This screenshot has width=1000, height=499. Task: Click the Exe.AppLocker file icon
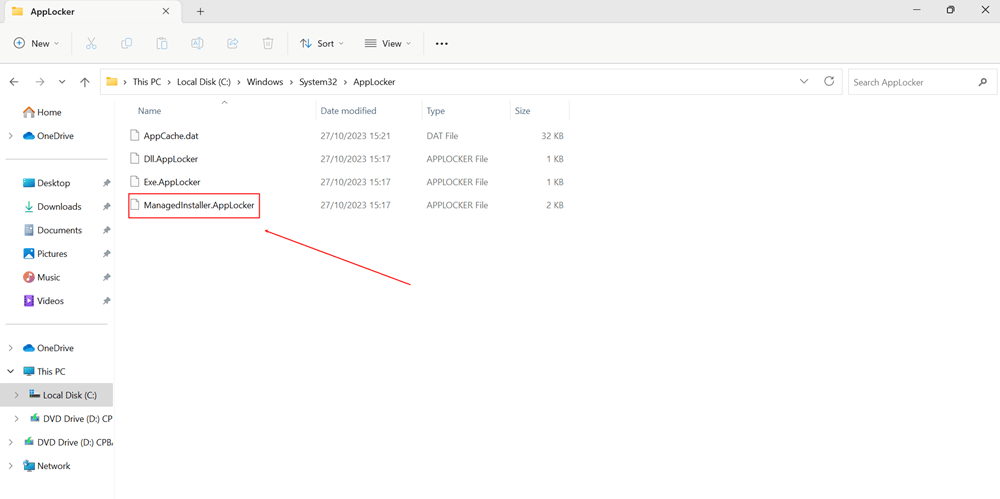(134, 182)
